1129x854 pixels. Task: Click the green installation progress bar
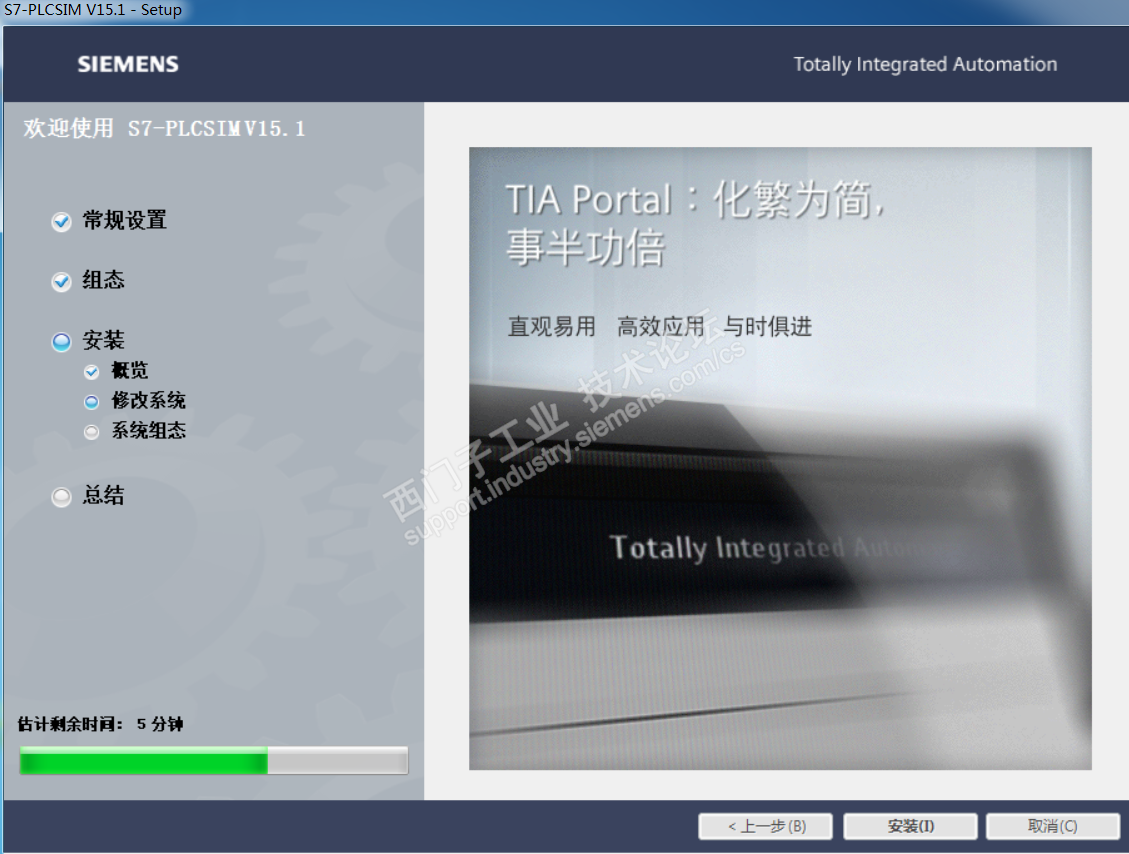214,760
